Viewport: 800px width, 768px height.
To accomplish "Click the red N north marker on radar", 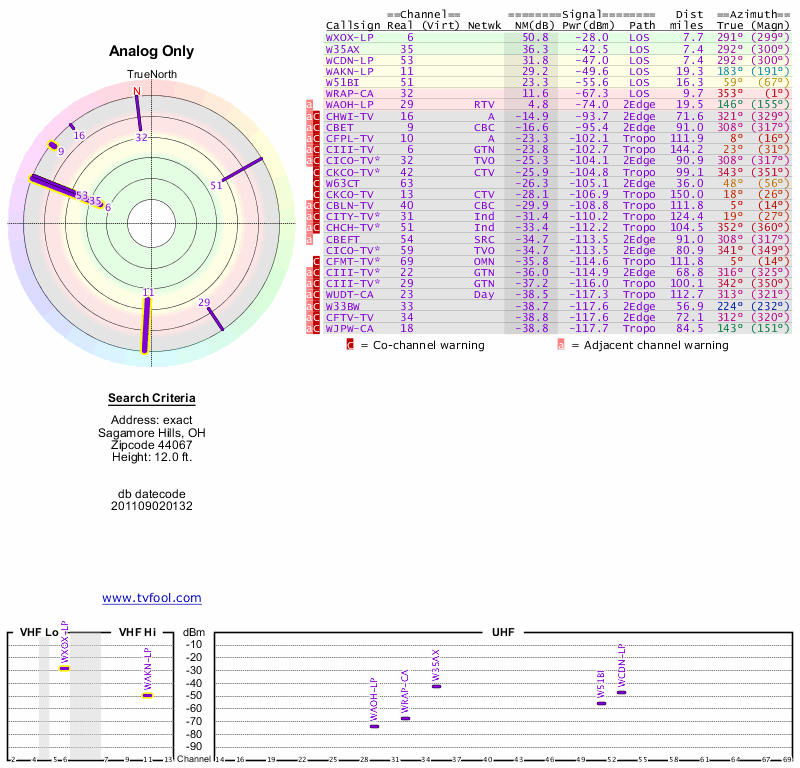I will click(x=137, y=92).
